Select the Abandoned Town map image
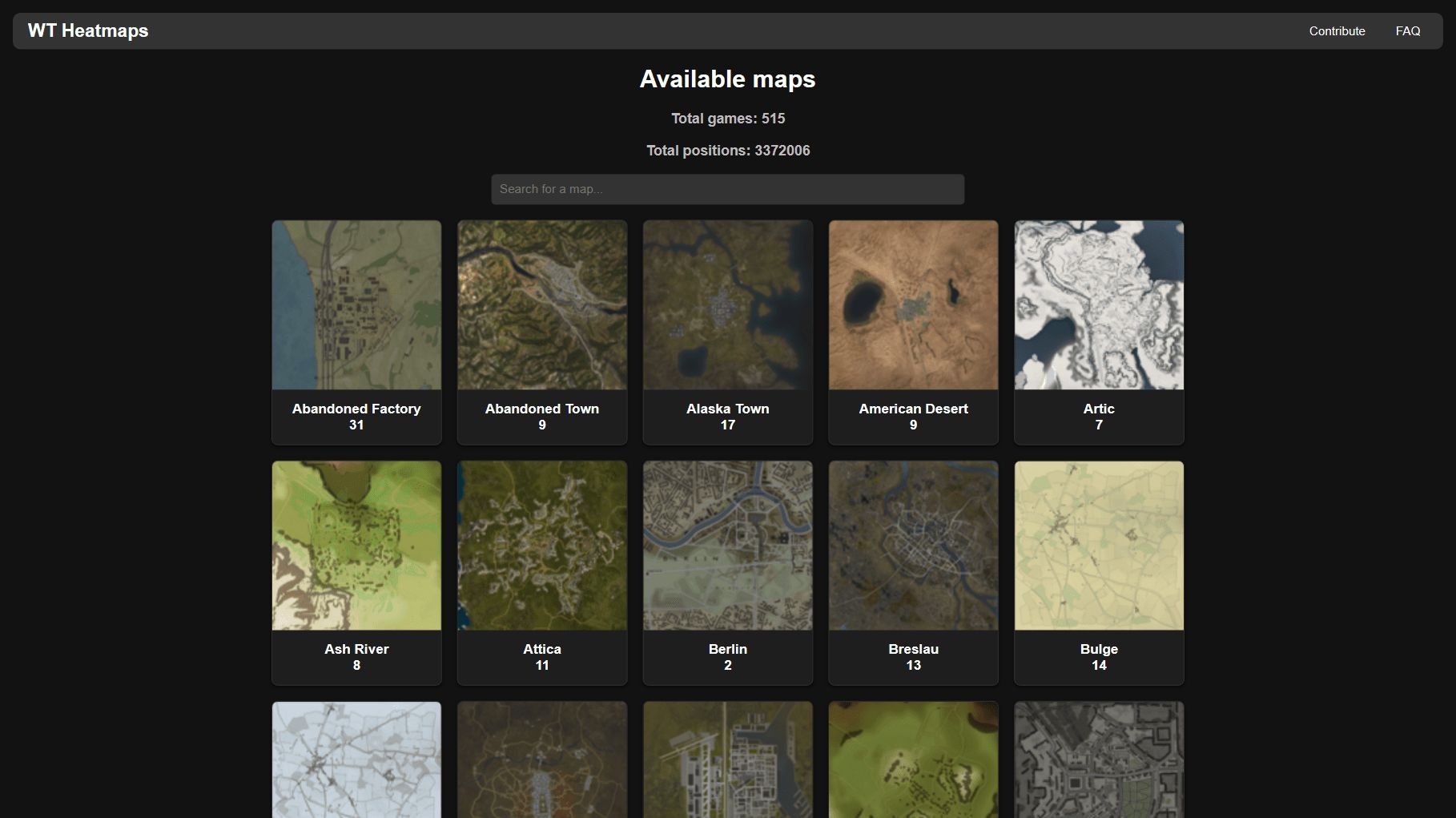1456x818 pixels. (542, 305)
